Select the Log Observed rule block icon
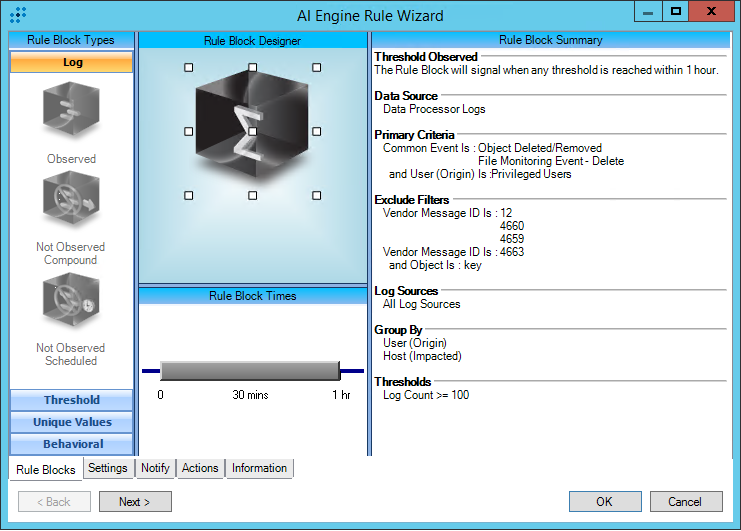Image resolution: width=741 pixels, height=531 pixels. click(71, 111)
